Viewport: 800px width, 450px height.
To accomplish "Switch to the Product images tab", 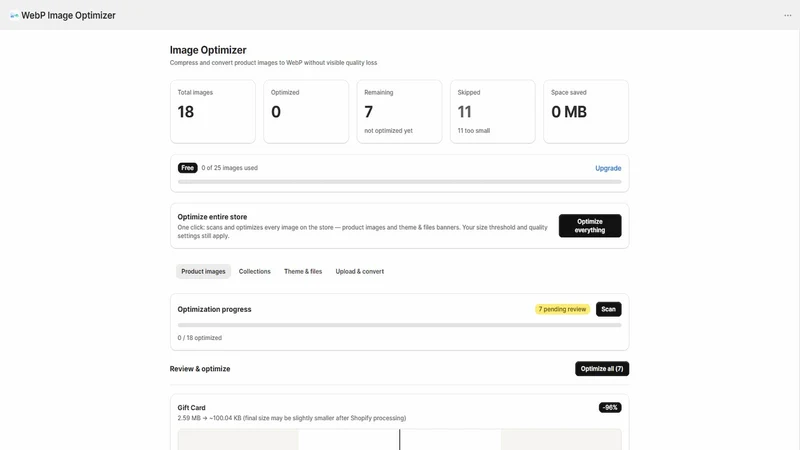I will click(x=203, y=271).
